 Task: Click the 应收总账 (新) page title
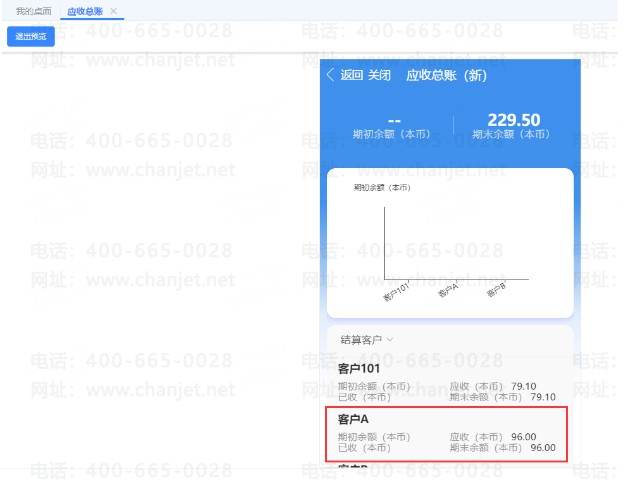coord(446,75)
